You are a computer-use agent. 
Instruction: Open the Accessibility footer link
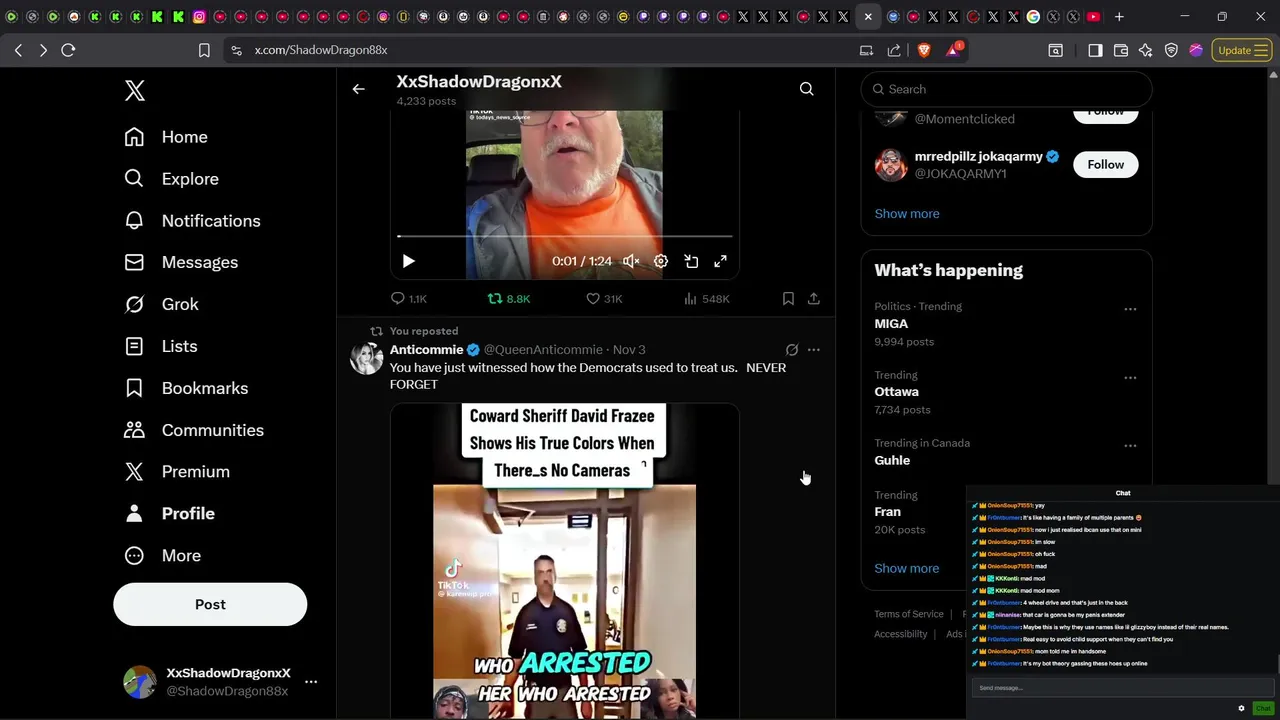[x=900, y=634]
